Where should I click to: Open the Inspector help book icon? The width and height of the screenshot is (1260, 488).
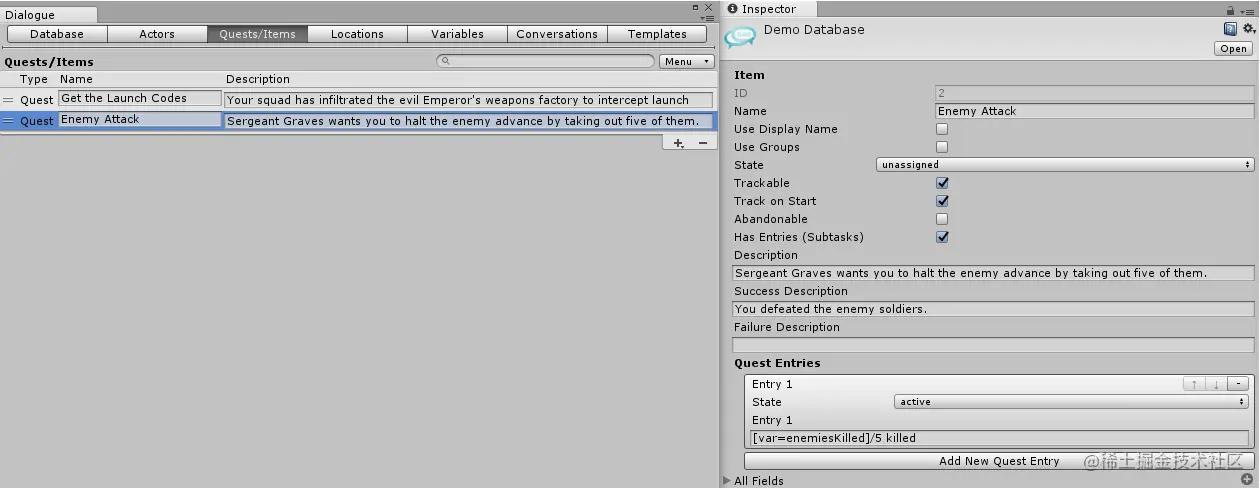pyautogui.click(x=1230, y=29)
